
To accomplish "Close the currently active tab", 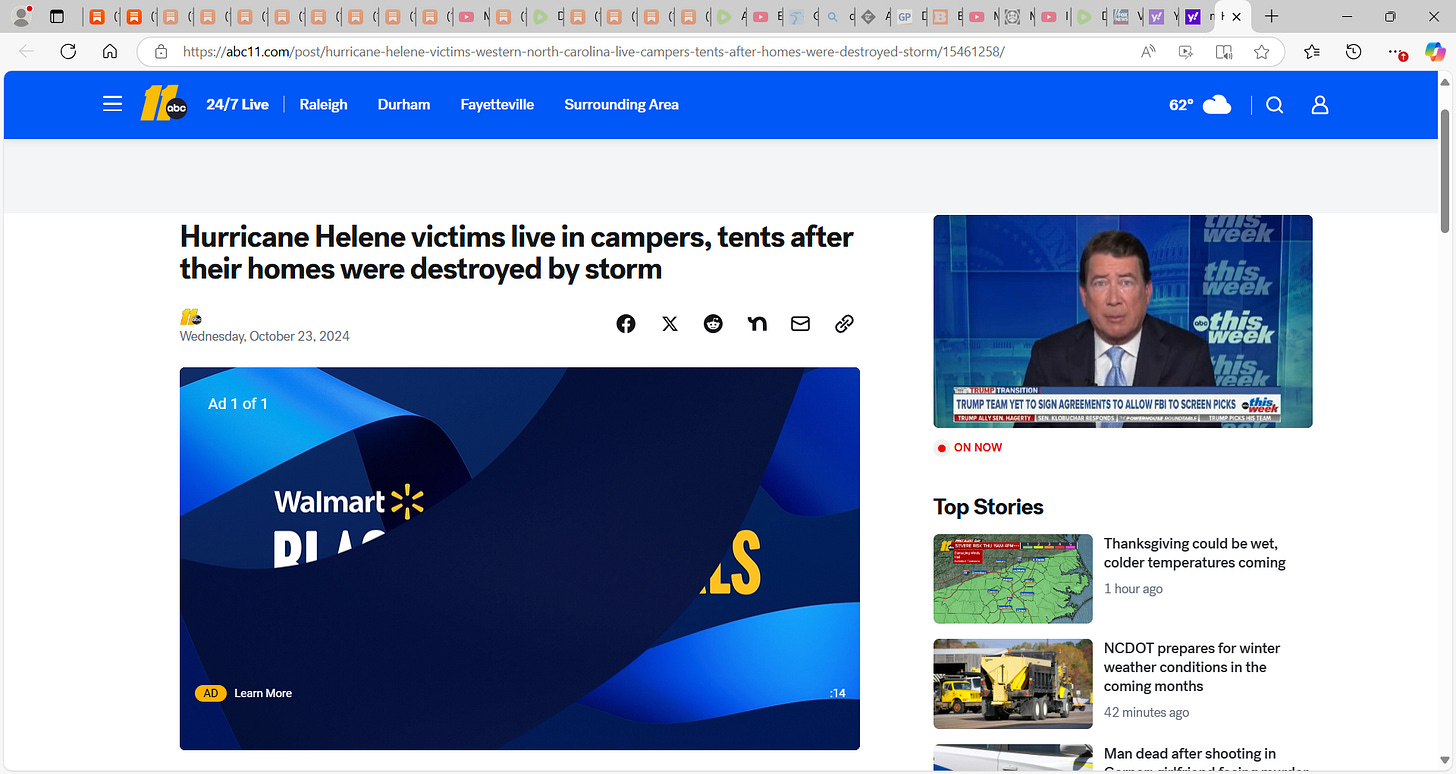I will [x=1237, y=17].
